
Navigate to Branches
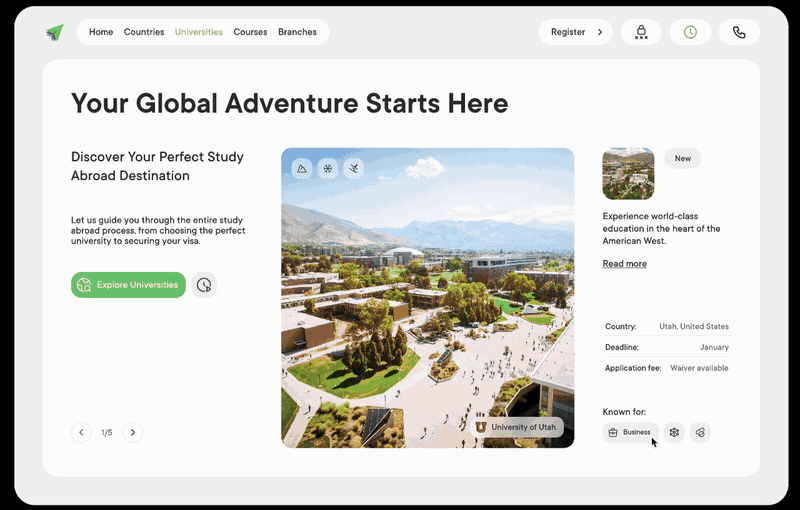(x=297, y=32)
